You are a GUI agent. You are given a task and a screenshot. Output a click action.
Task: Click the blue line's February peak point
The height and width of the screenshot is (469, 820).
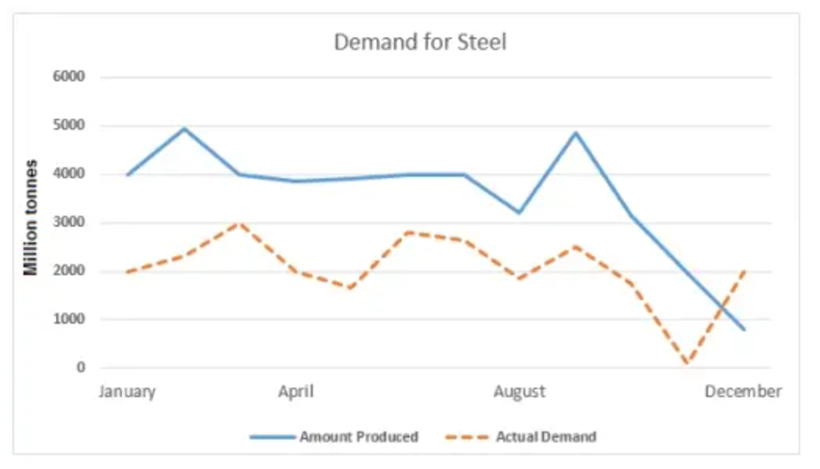click(x=184, y=129)
